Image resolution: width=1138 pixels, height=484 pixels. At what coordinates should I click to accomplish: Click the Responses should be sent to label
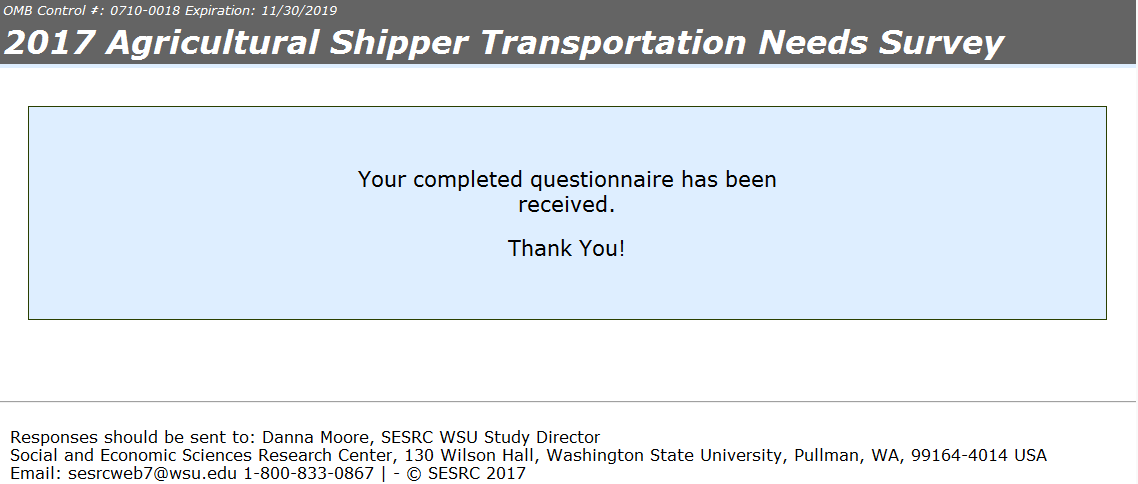(133, 437)
